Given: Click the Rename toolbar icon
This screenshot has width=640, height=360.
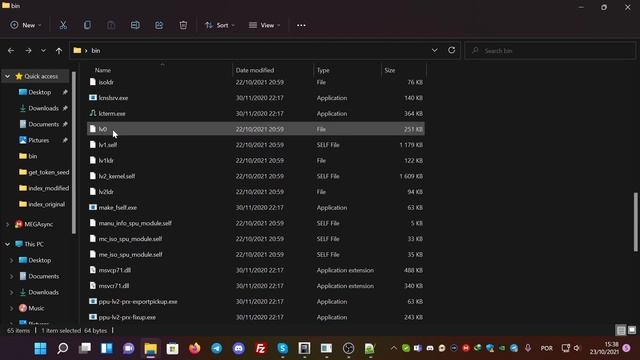Looking at the screenshot, I should click(x=135, y=25).
